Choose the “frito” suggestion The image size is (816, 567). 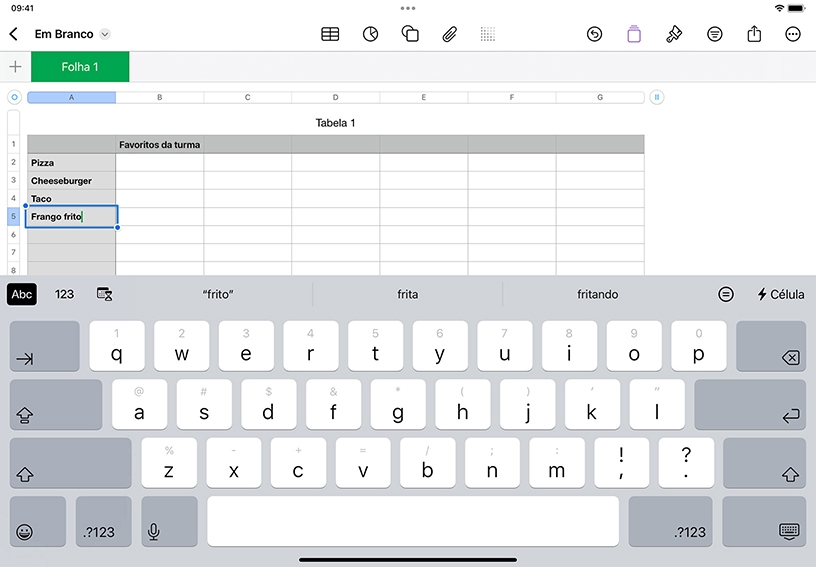point(218,294)
